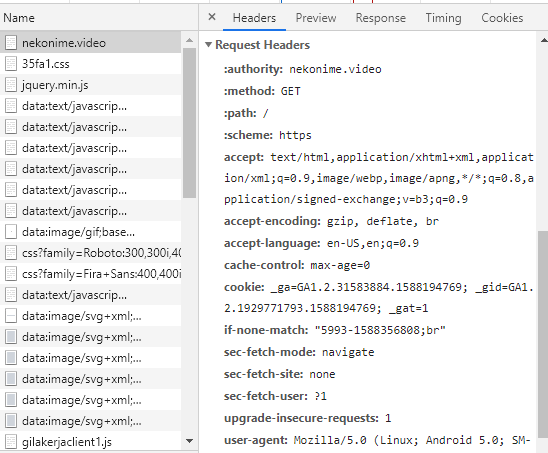Close the request details pane
This screenshot has width=548, height=453.
point(212,17)
